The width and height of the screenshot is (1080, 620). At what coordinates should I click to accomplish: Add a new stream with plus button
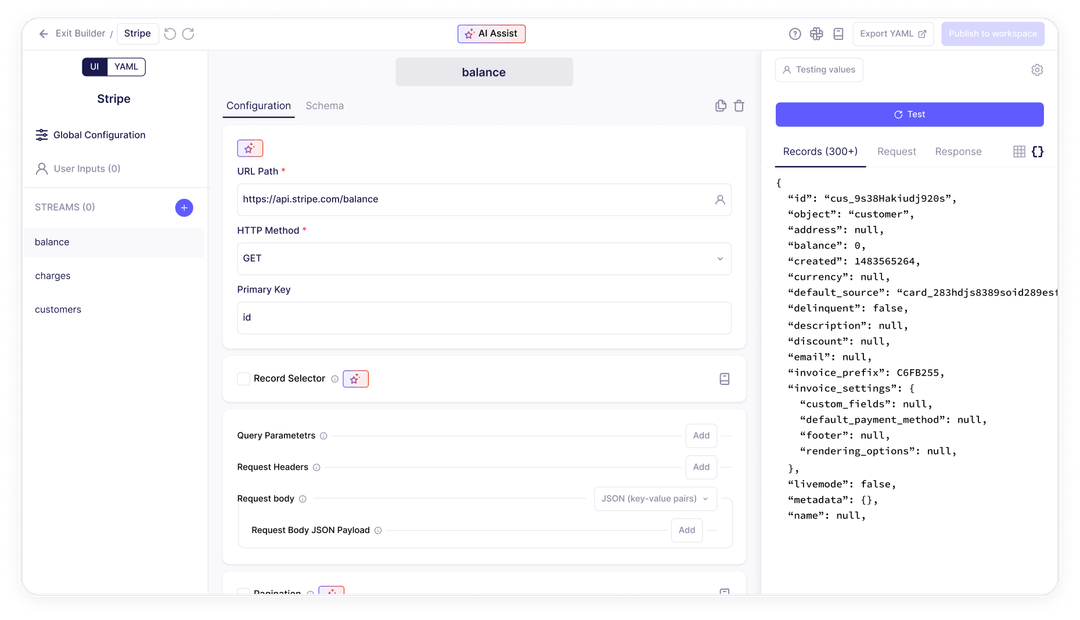pos(184,208)
